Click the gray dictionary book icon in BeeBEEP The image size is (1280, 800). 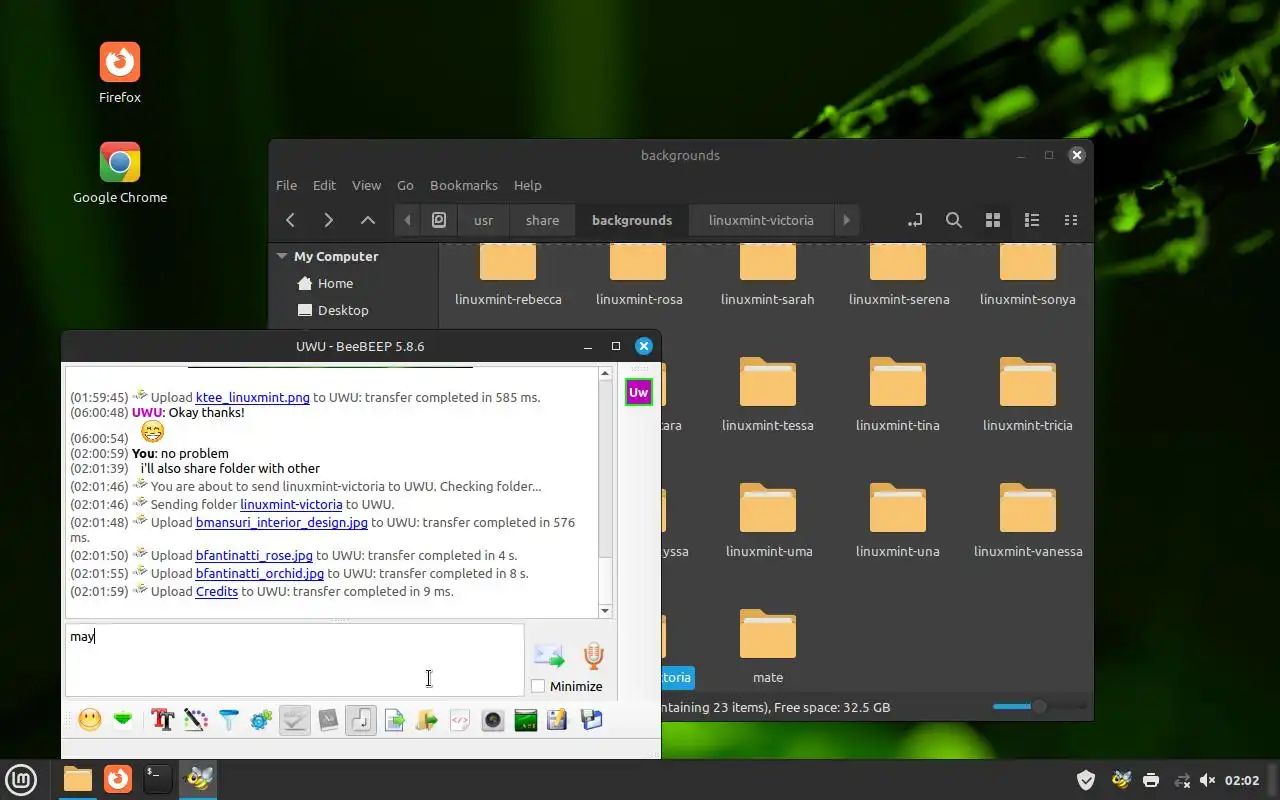click(x=328, y=720)
